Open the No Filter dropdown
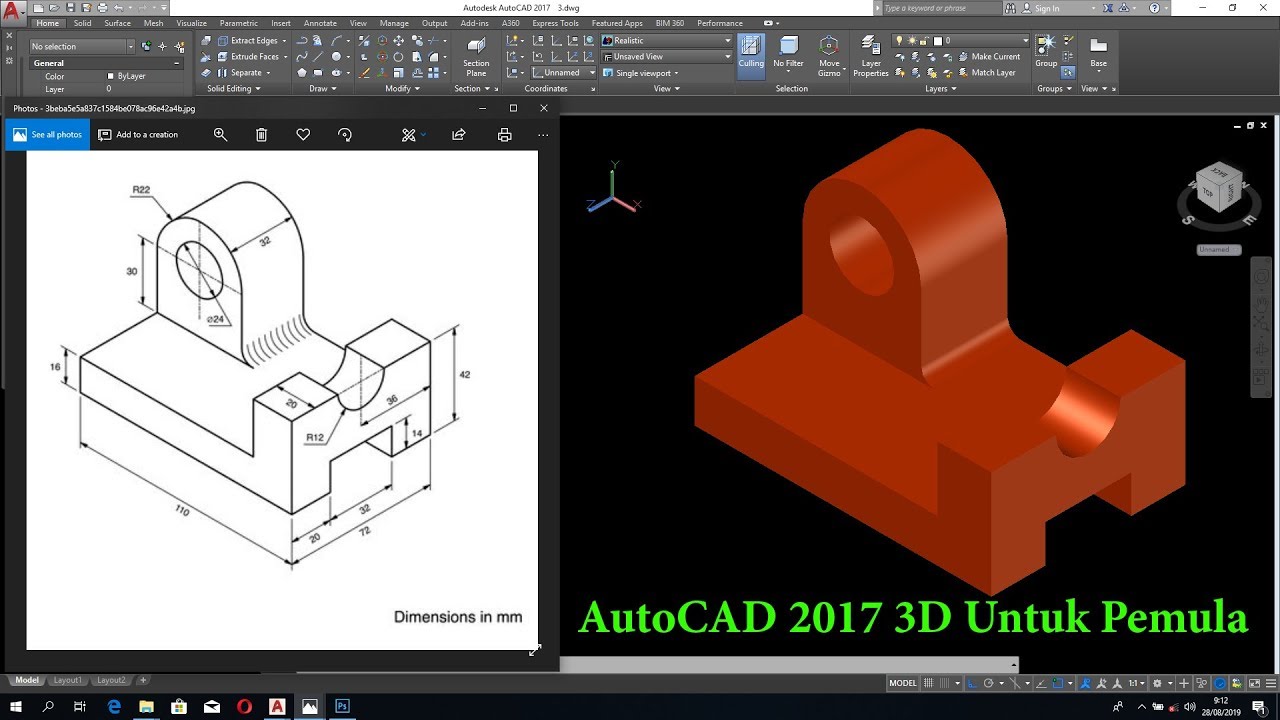This screenshot has width=1280, height=720. click(x=789, y=57)
